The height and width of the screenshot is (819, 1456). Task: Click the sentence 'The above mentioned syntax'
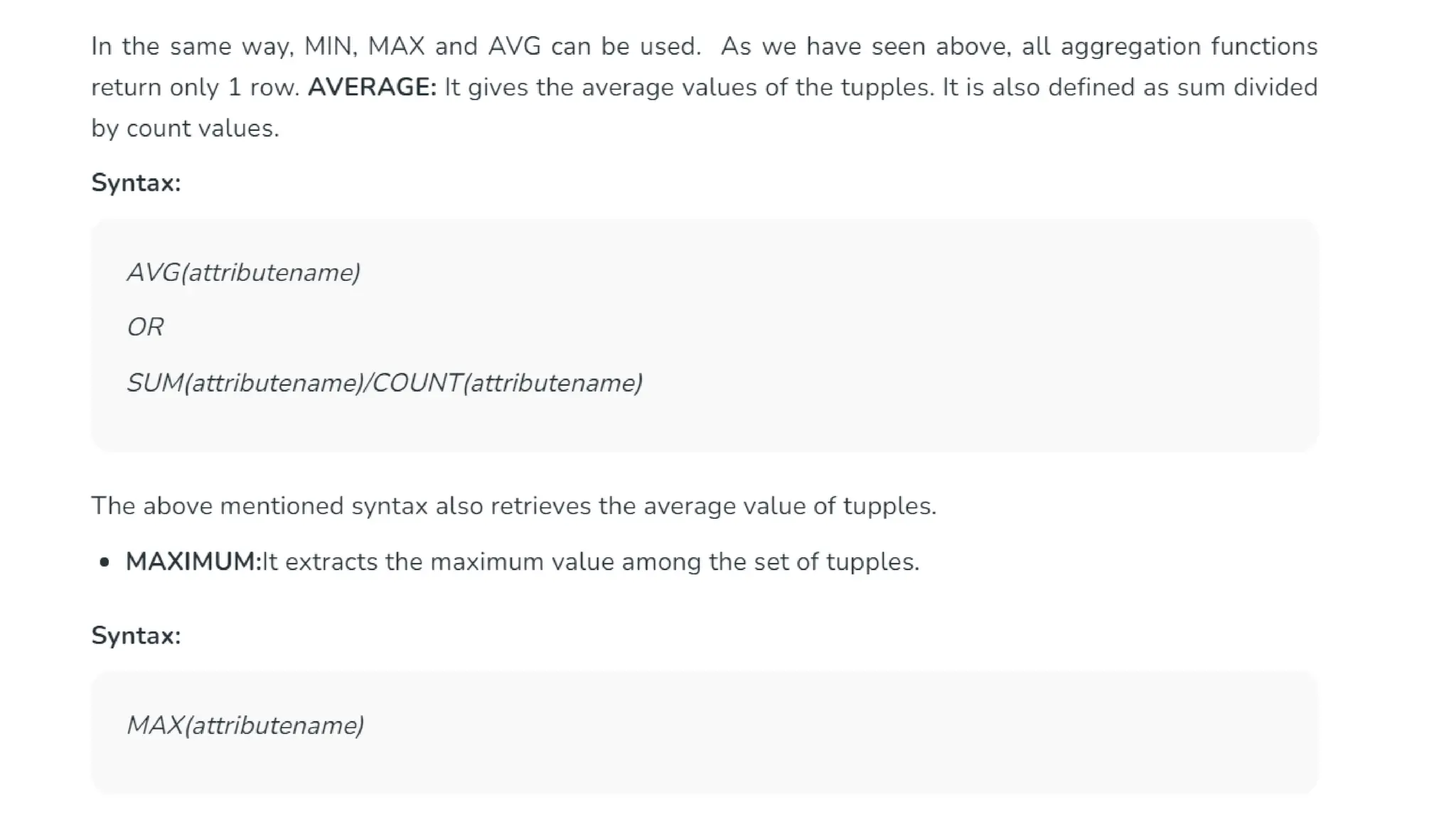pos(259,506)
